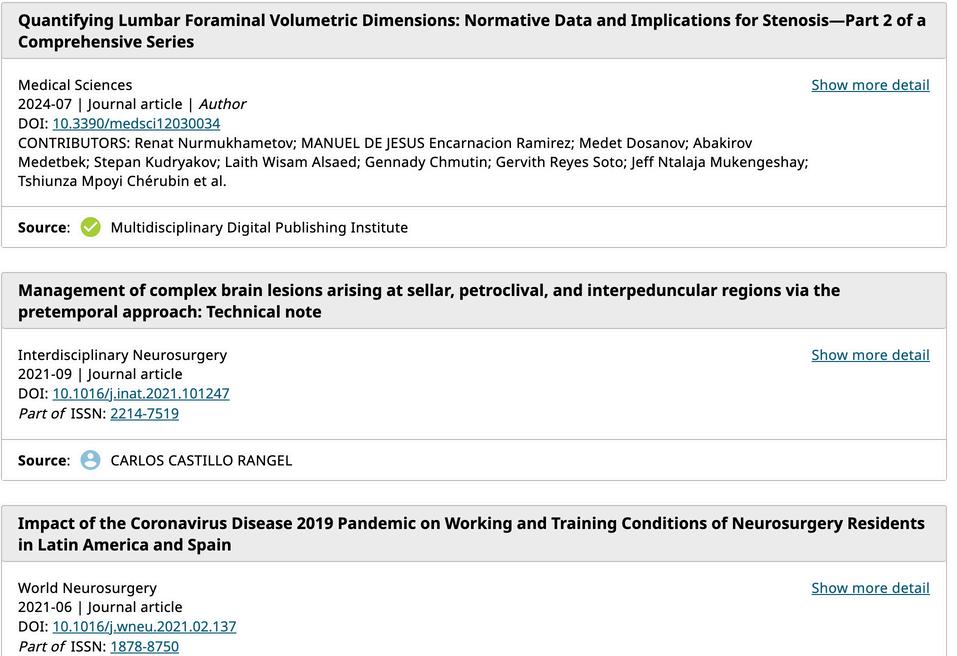The height and width of the screenshot is (656, 957).
Task: Follow the ISSN 1878-8750 link
Action: pos(144,646)
